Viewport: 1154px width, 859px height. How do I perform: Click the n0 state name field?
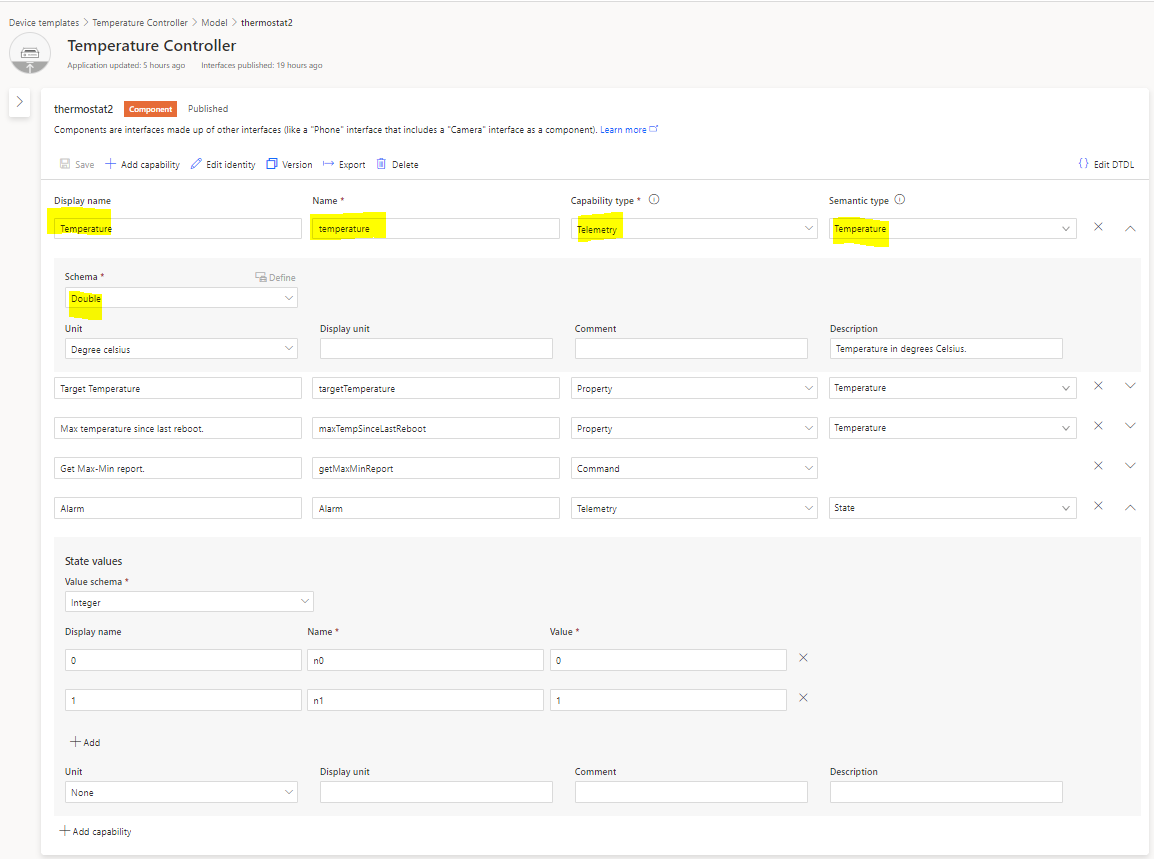pos(425,660)
